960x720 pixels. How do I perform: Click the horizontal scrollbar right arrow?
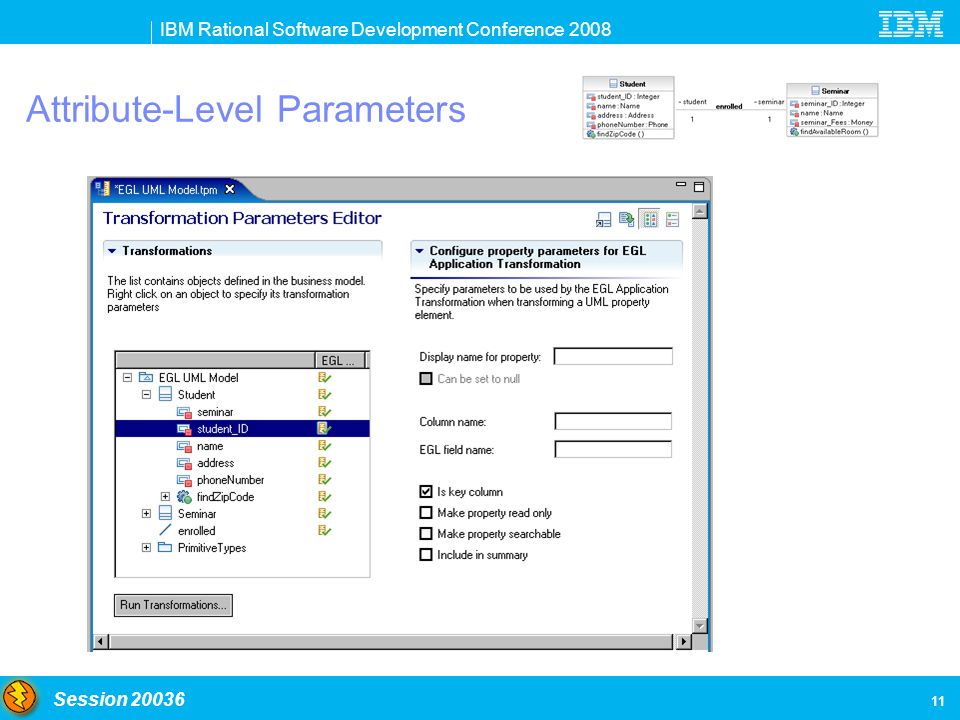684,642
